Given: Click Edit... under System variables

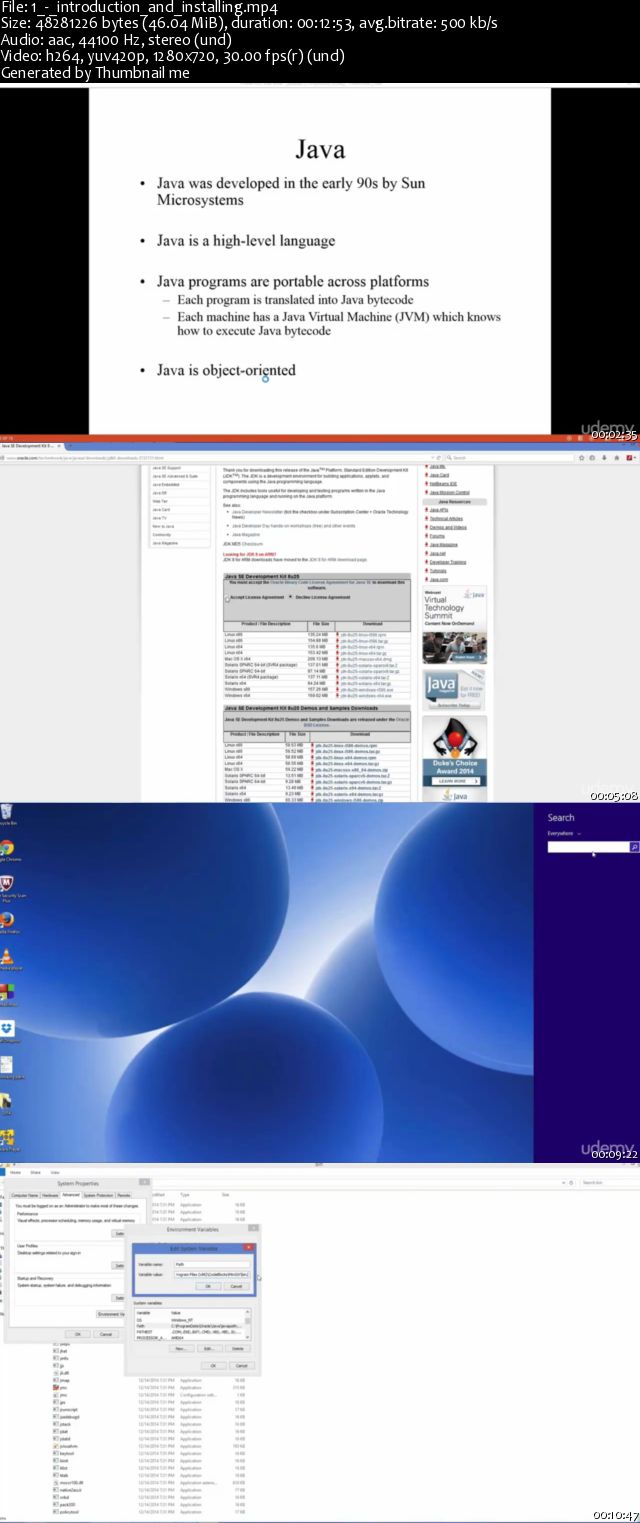Looking at the screenshot, I should tap(209, 1349).
